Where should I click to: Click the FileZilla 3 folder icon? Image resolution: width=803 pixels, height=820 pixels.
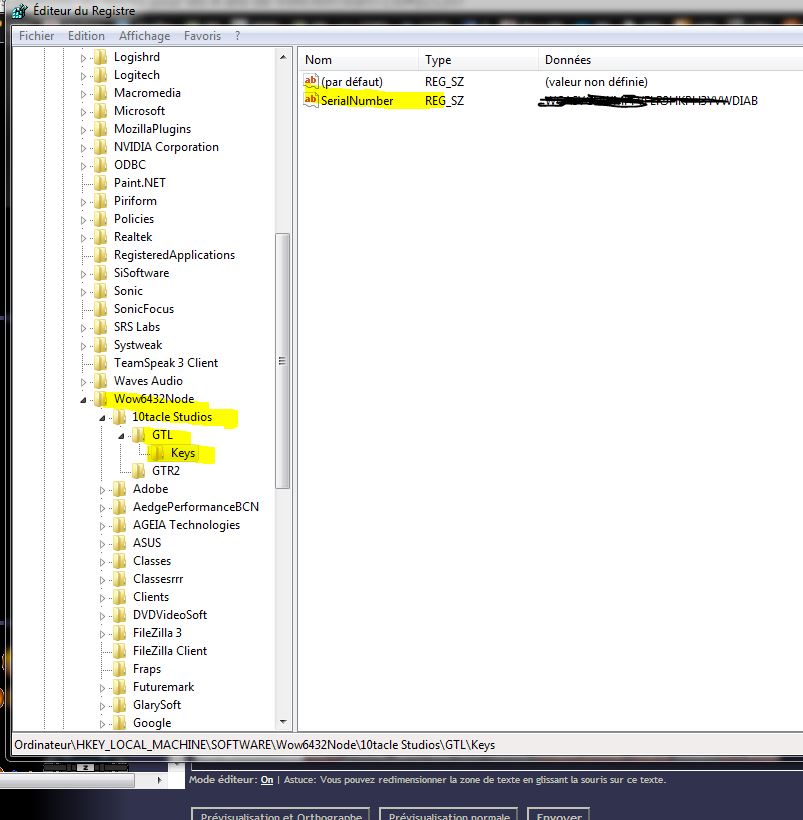pos(120,633)
